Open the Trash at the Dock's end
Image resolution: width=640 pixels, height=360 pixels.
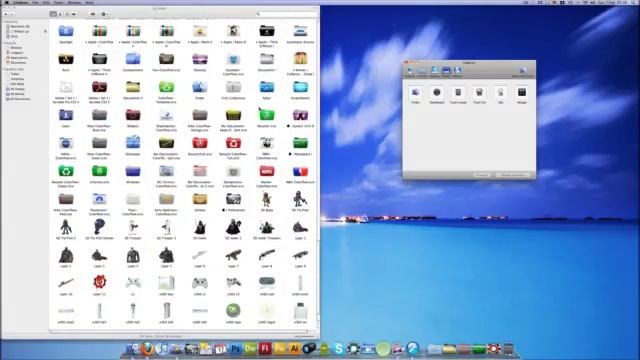tap(508, 349)
